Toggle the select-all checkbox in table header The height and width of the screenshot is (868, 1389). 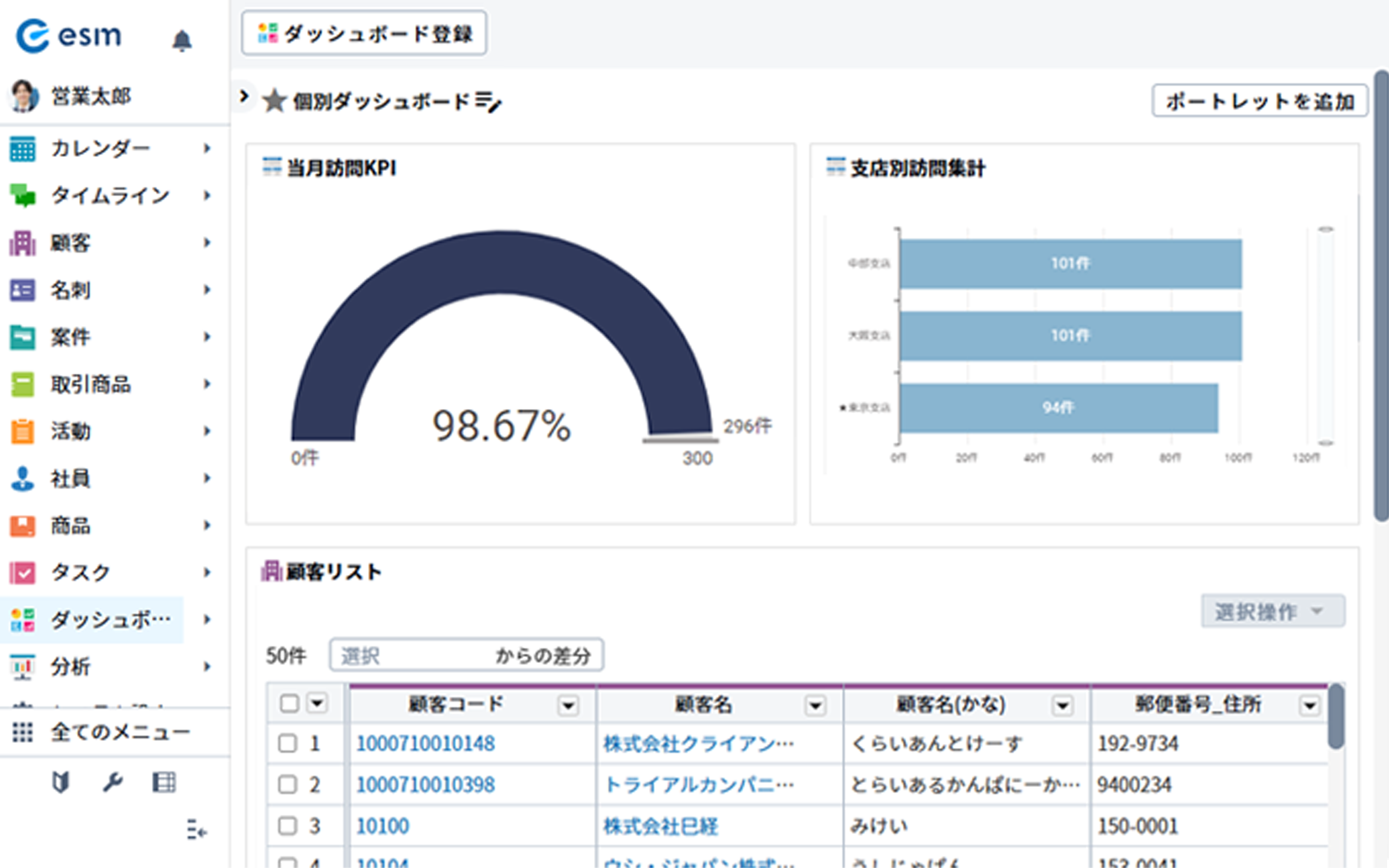click(289, 703)
